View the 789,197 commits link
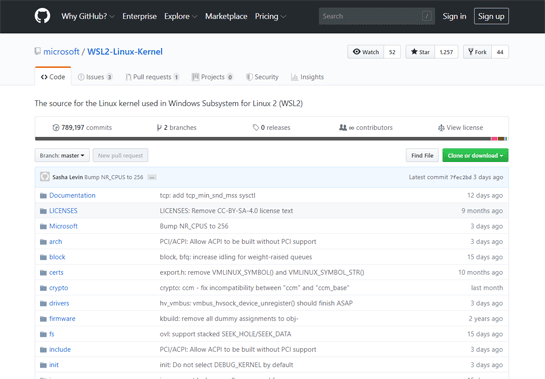Screen dimensions: 545x379 (82, 128)
